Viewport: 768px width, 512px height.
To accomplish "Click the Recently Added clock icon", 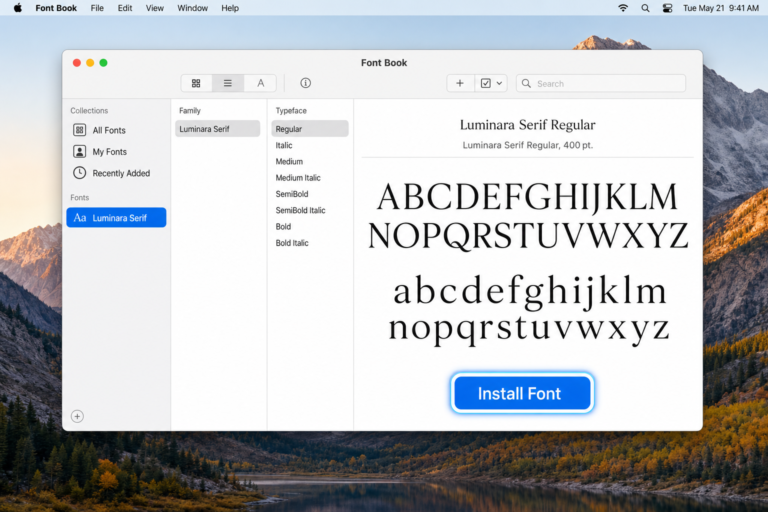I will (79, 173).
